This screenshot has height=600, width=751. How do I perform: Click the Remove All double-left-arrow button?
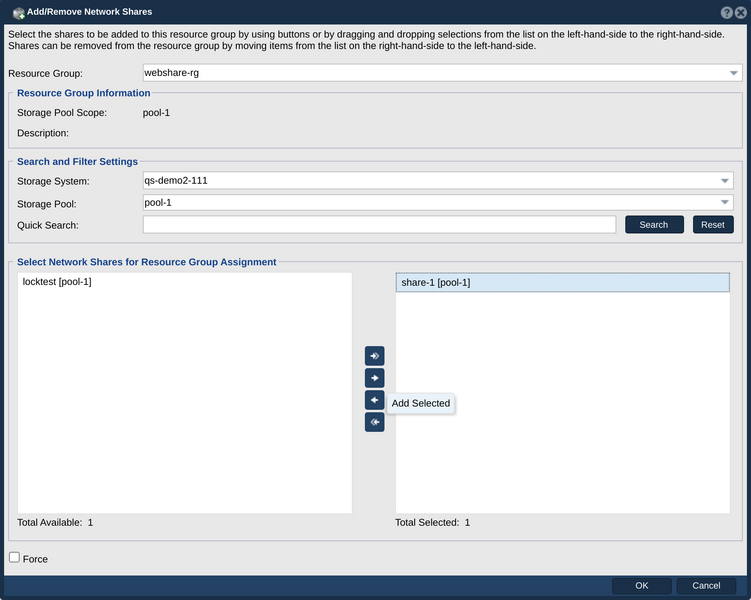point(375,422)
